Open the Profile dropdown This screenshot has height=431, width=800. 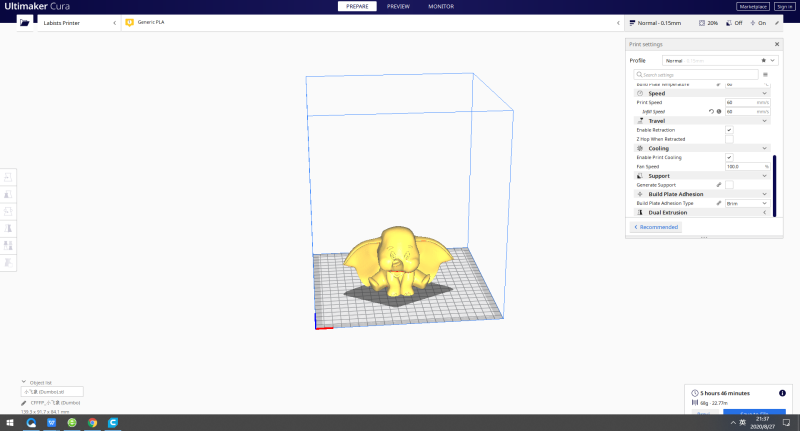[x=720, y=60]
